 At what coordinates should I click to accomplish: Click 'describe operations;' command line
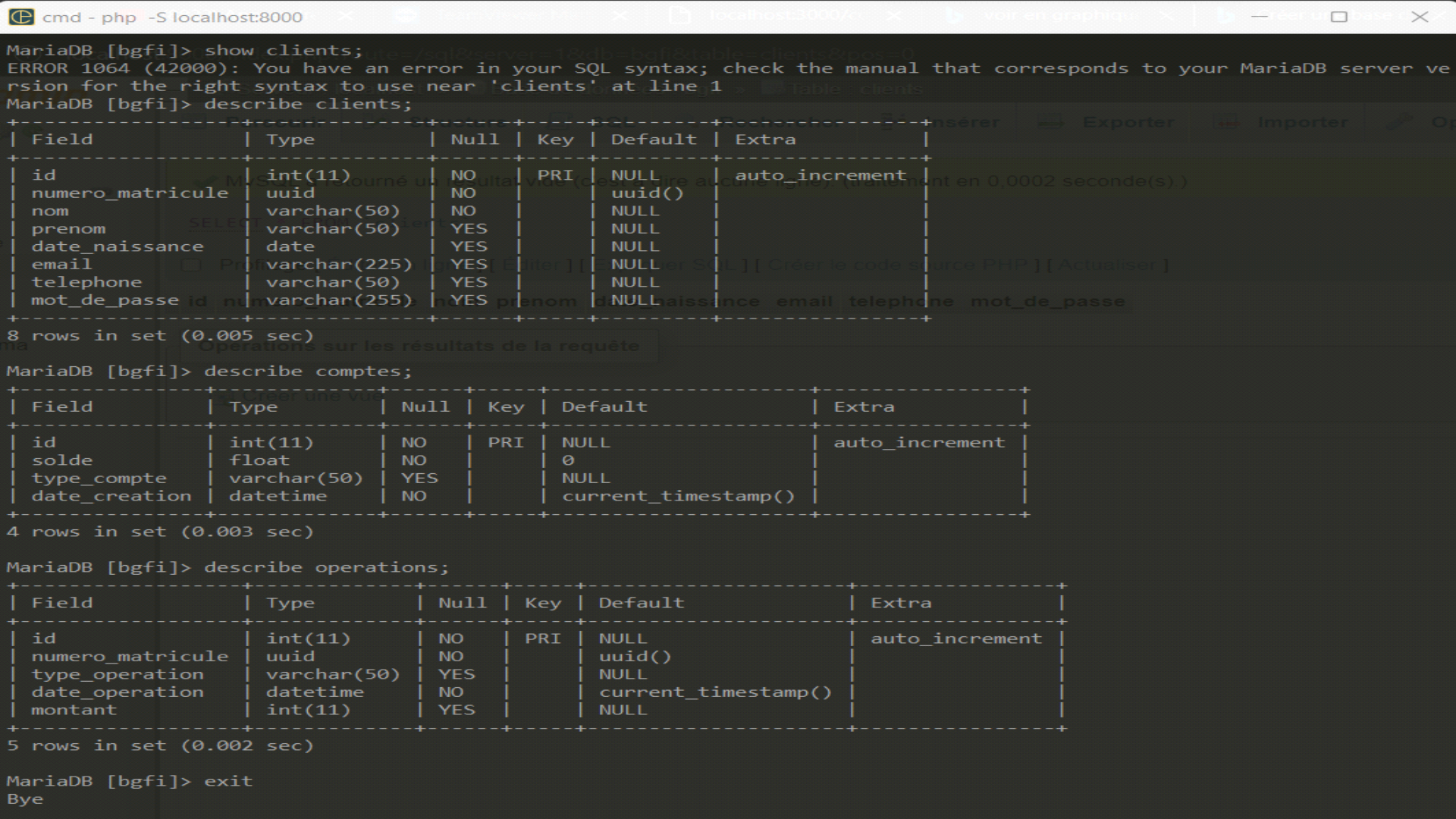coord(326,567)
